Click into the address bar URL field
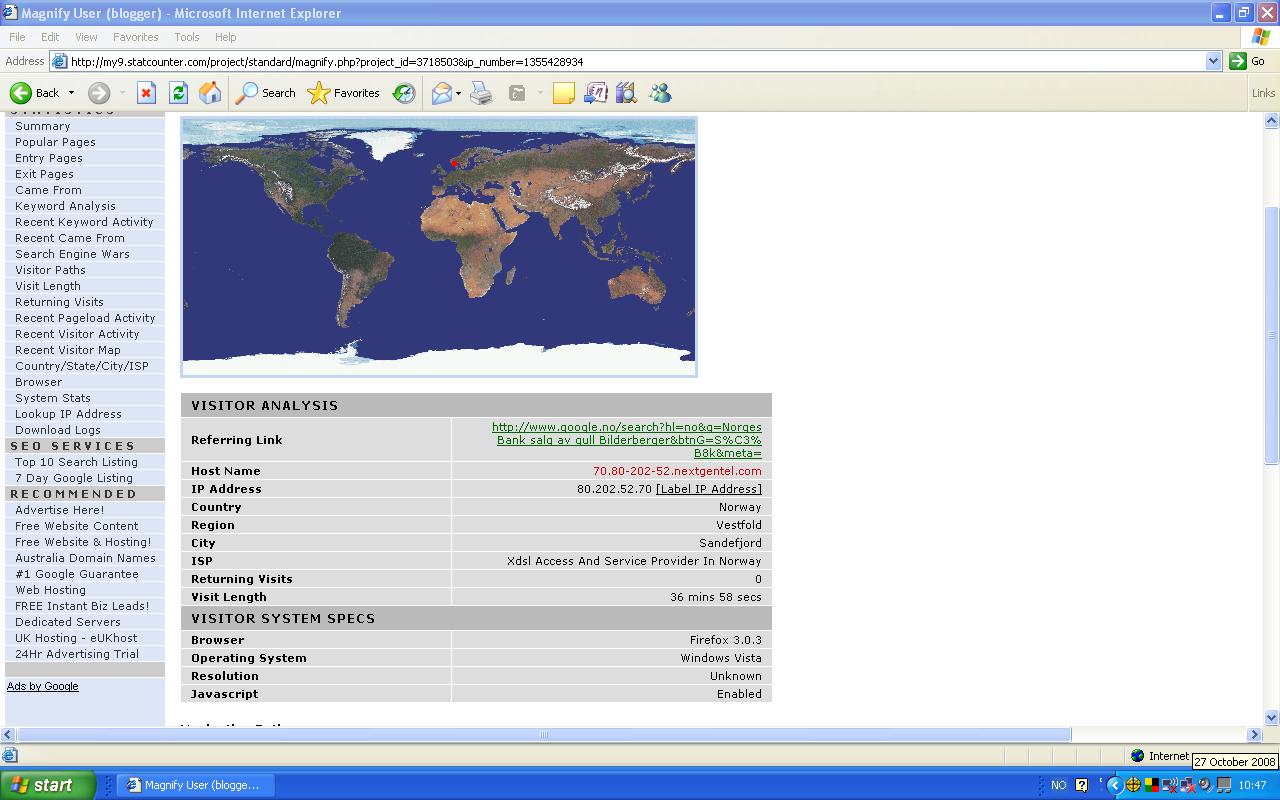1280x800 pixels. click(635, 61)
